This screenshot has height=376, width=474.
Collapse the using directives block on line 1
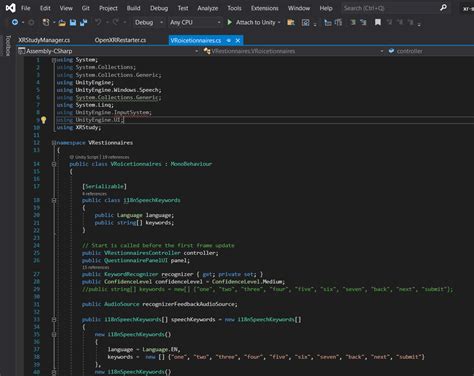pyautogui.click(x=54, y=60)
